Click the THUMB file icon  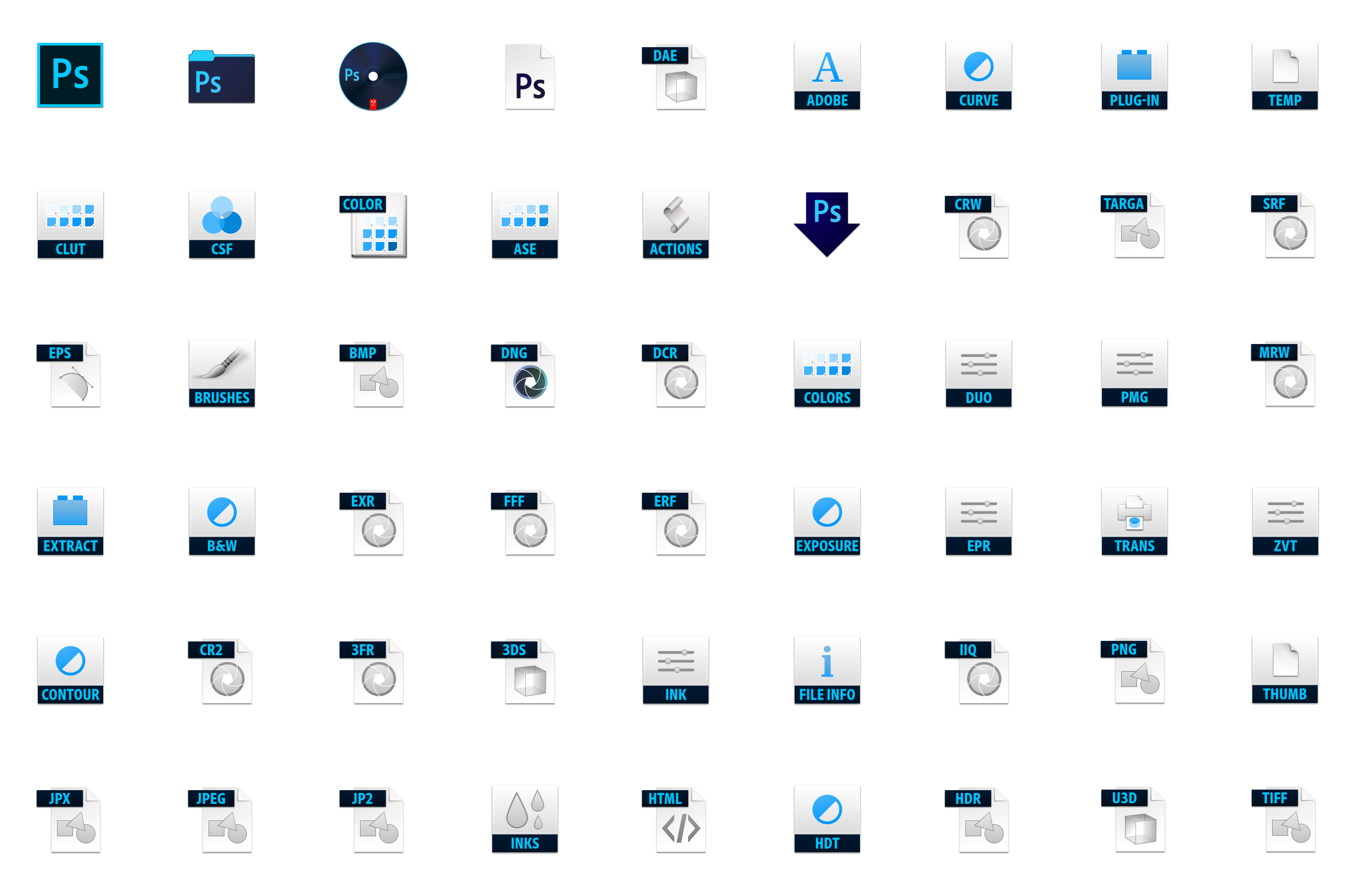pyautogui.click(x=1285, y=669)
